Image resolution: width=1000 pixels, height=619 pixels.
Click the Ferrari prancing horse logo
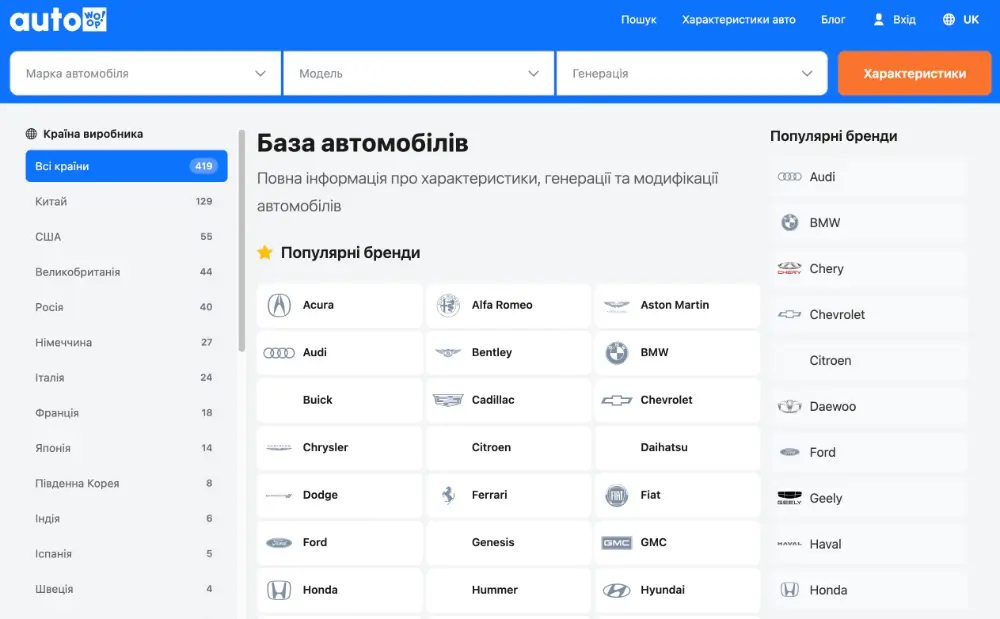tap(448, 495)
